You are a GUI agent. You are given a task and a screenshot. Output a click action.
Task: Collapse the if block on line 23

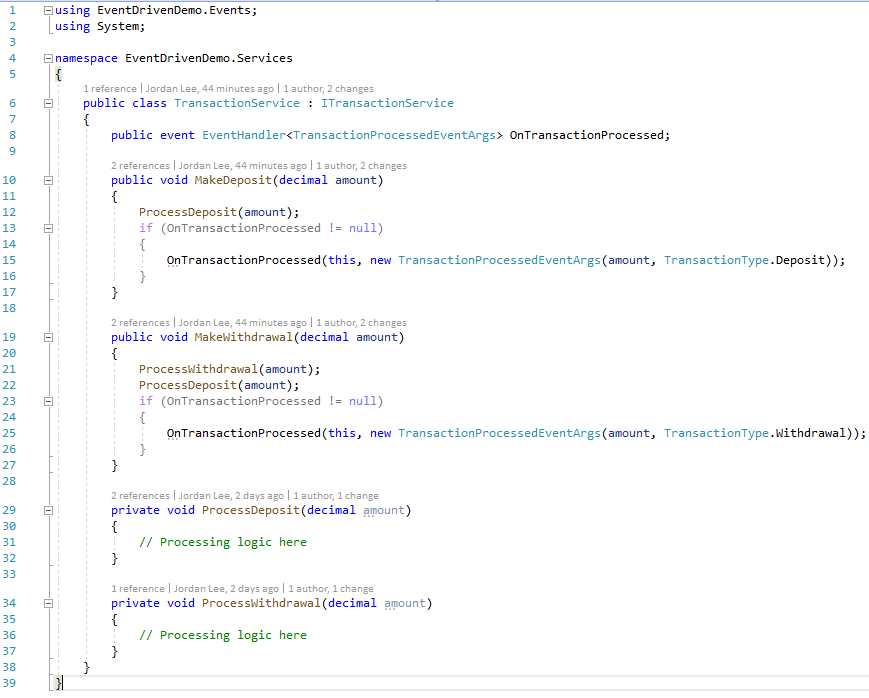click(x=48, y=401)
